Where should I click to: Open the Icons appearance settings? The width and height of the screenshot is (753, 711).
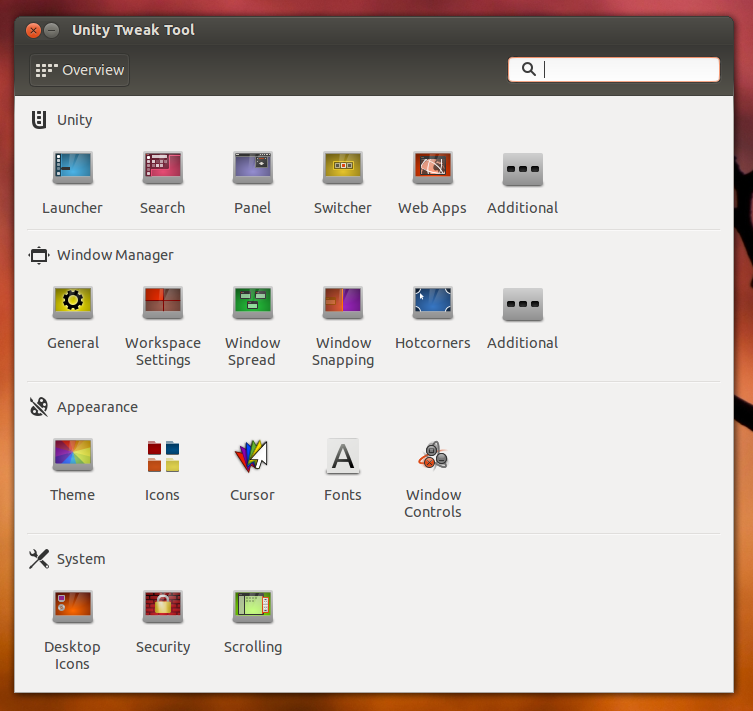162,457
